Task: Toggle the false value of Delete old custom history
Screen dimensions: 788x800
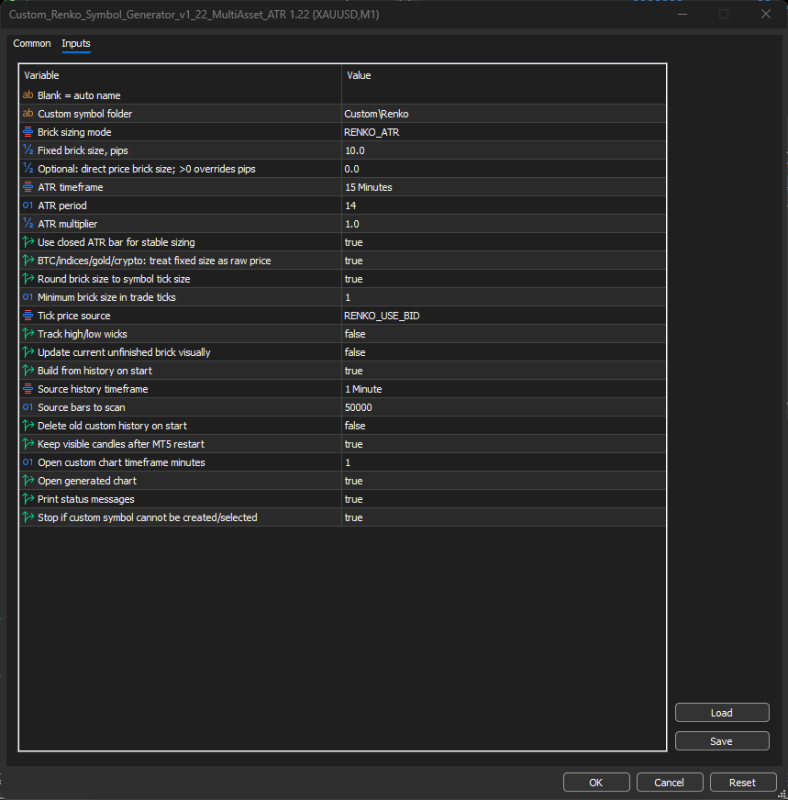Action: pyautogui.click(x=504, y=426)
